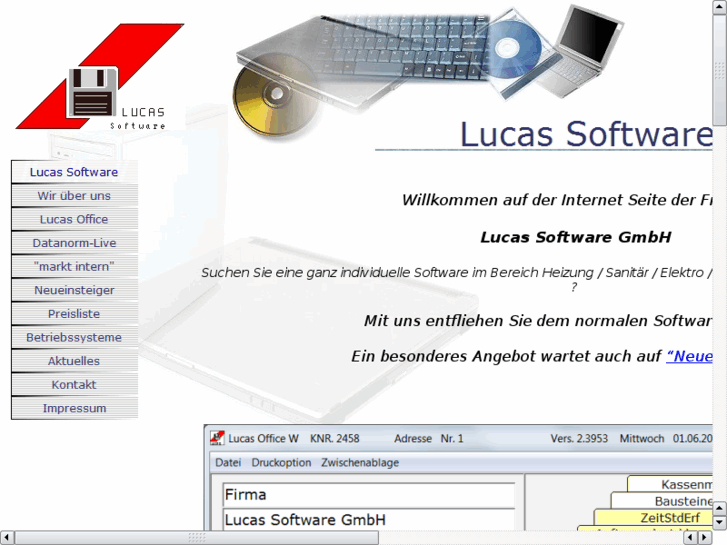The image size is (727, 545).
Task: Click the blue CD in case image
Action: point(517,51)
